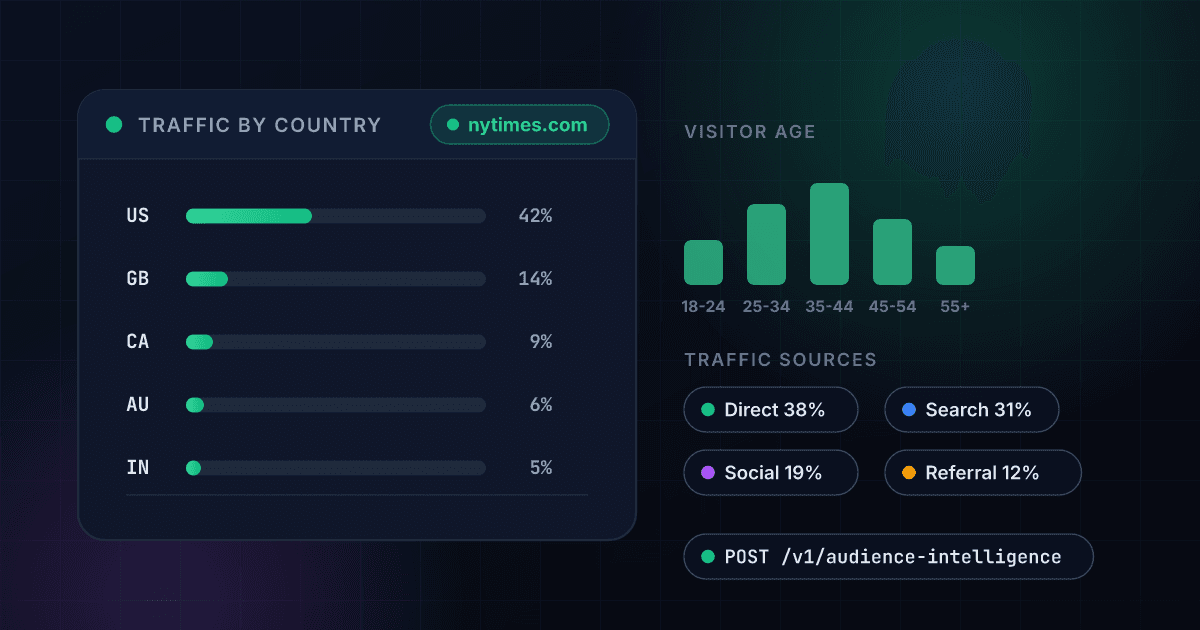Click the AU traffic progress bar
The width and height of the screenshot is (1200, 630).
tap(336, 405)
